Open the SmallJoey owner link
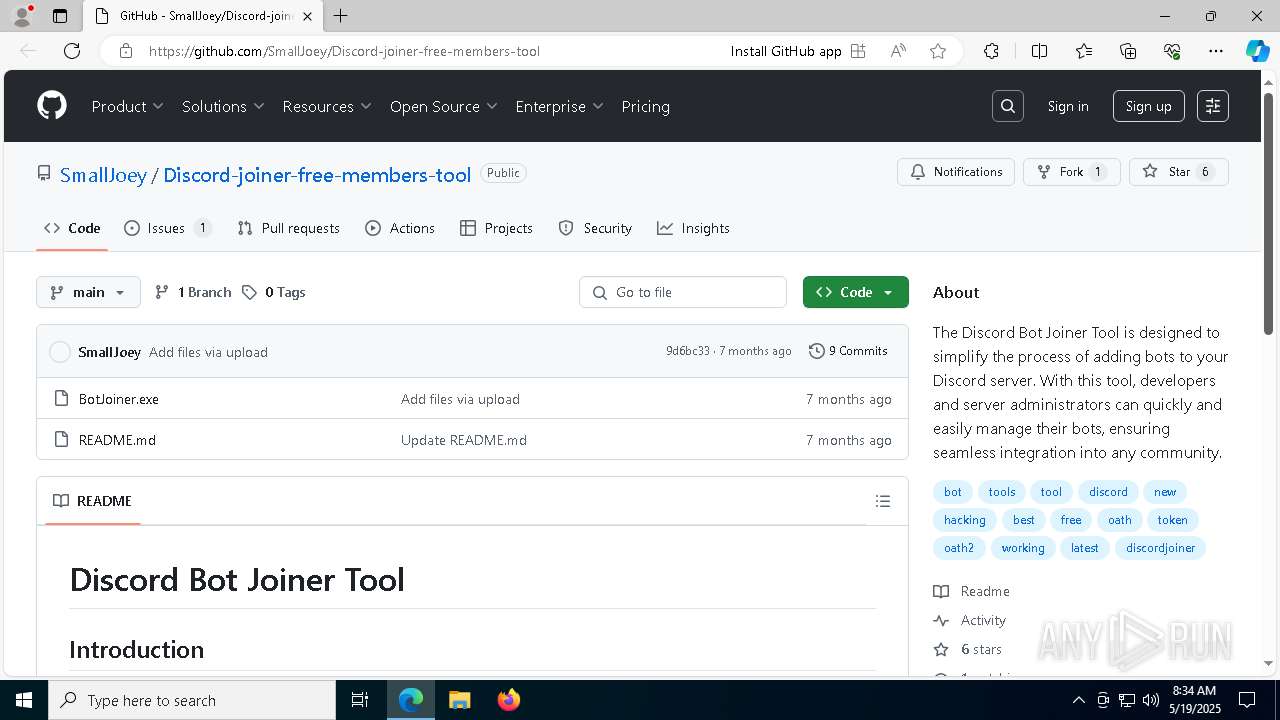The width and height of the screenshot is (1280, 720). coord(103,175)
